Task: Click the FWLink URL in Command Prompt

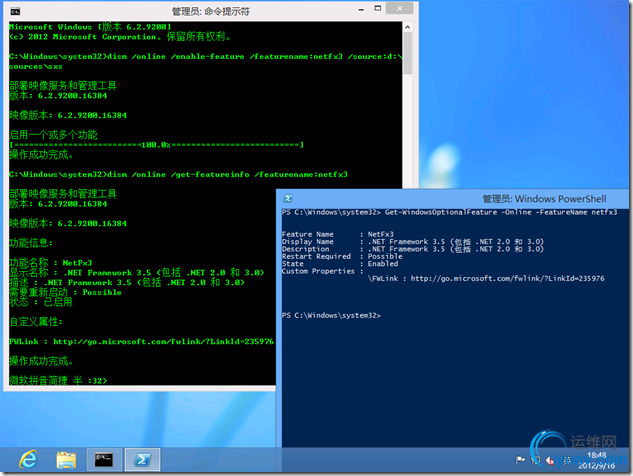Action: coord(163,342)
